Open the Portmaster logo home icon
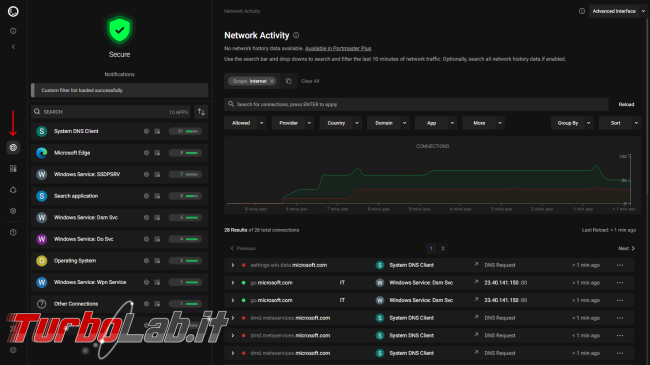 pyautogui.click(x=13, y=11)
